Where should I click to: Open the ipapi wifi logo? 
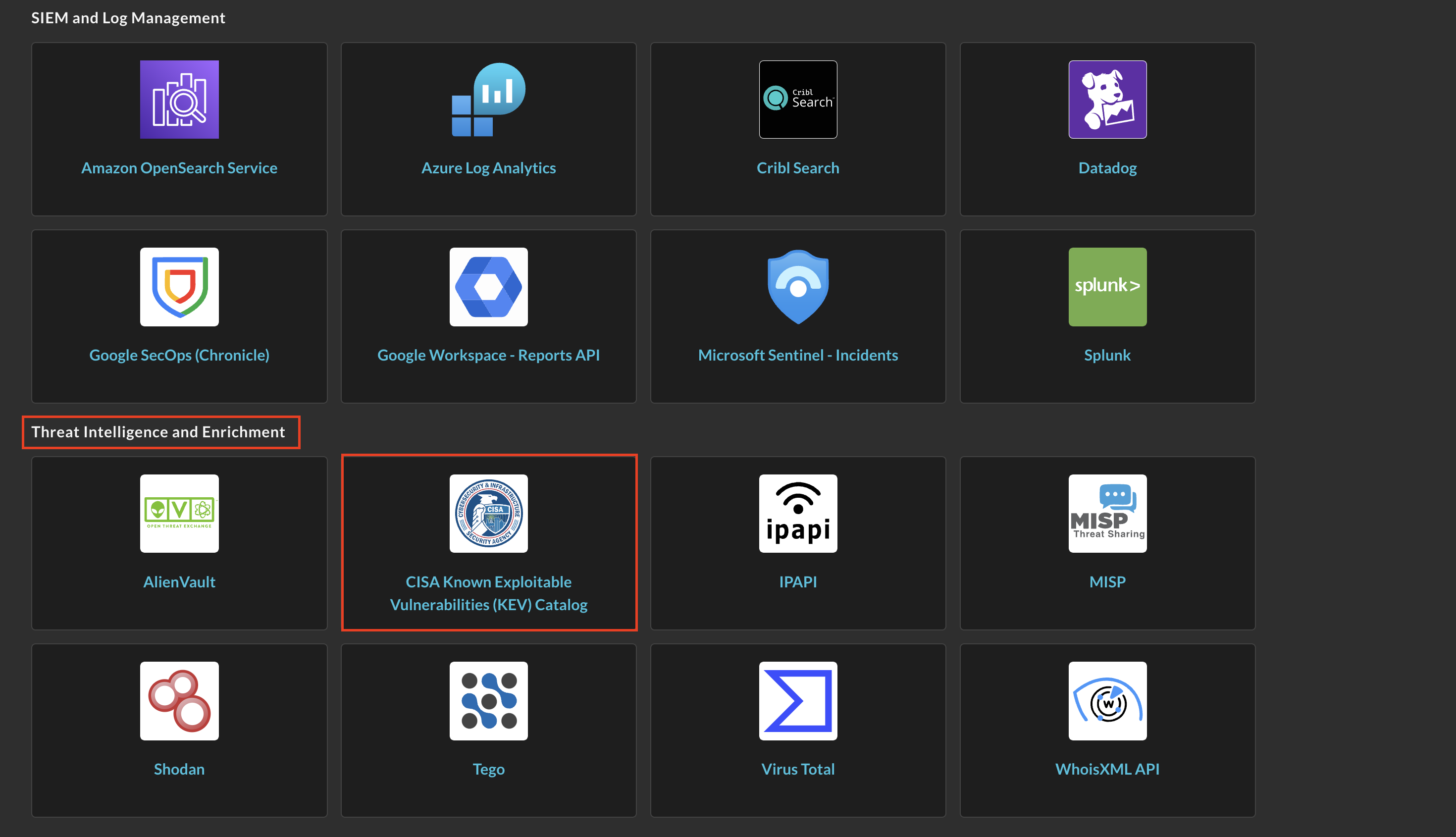[x=798, y=514]
